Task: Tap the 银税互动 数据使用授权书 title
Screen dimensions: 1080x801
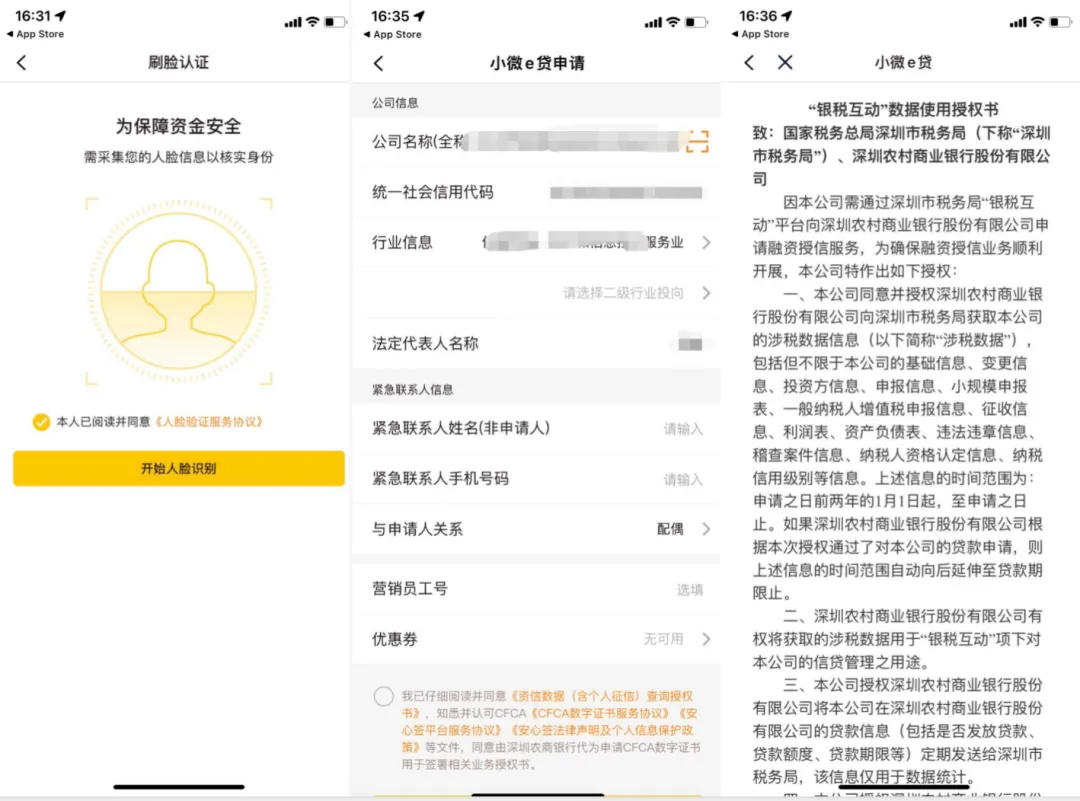Action: (x=903, y=109)
